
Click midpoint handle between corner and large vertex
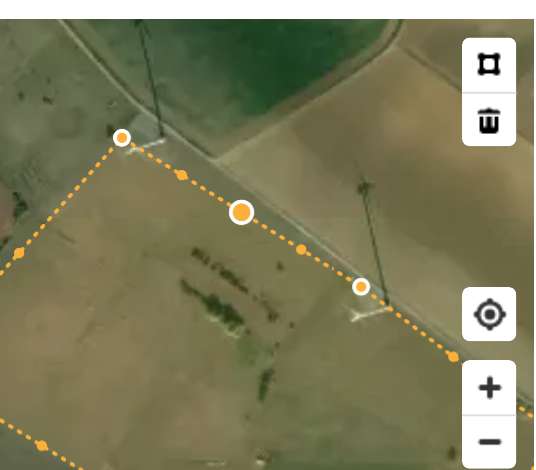pyautogui.click(x=182, y=175)
